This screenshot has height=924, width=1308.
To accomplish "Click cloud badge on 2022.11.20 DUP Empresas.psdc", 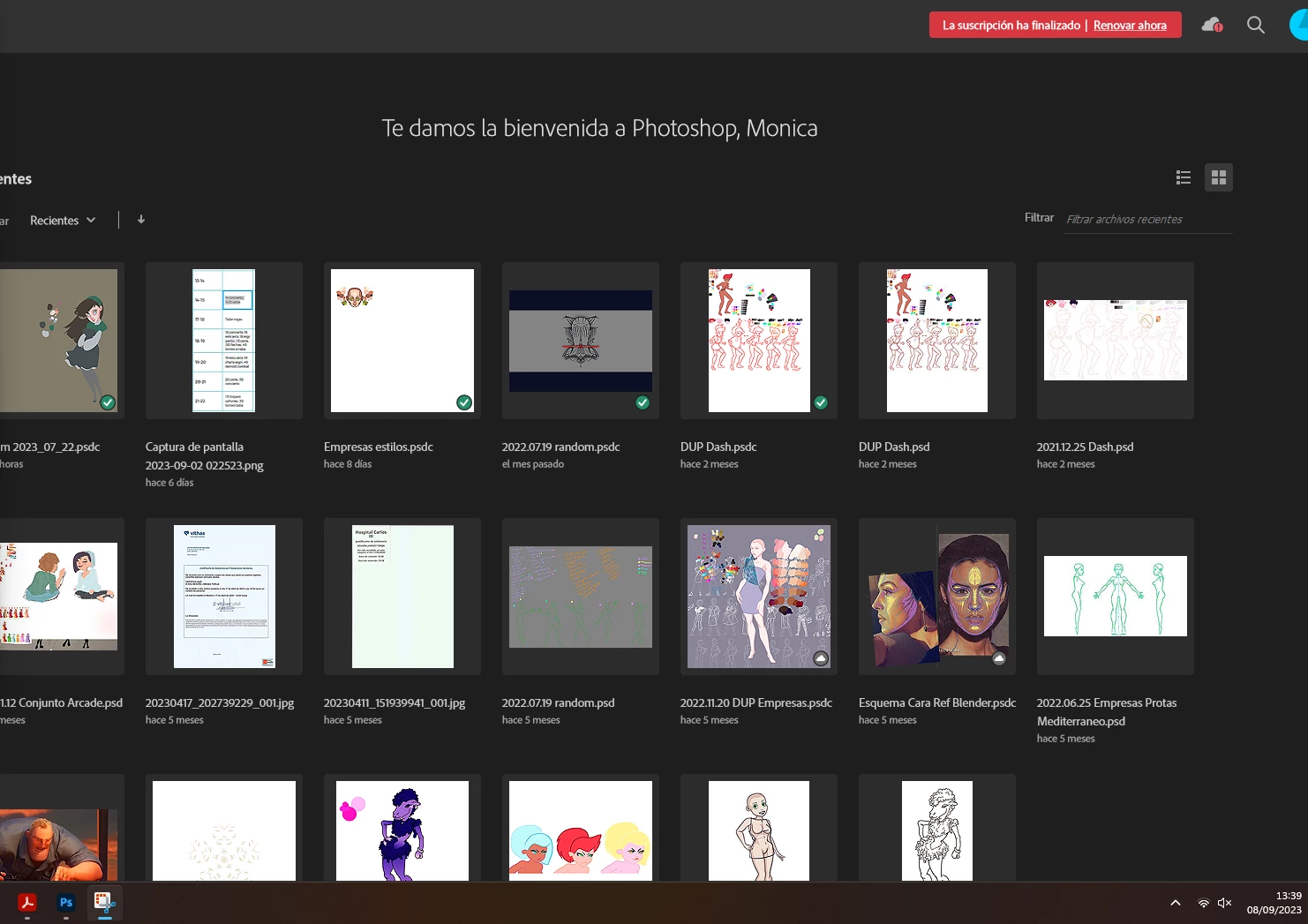I will 821,658.
